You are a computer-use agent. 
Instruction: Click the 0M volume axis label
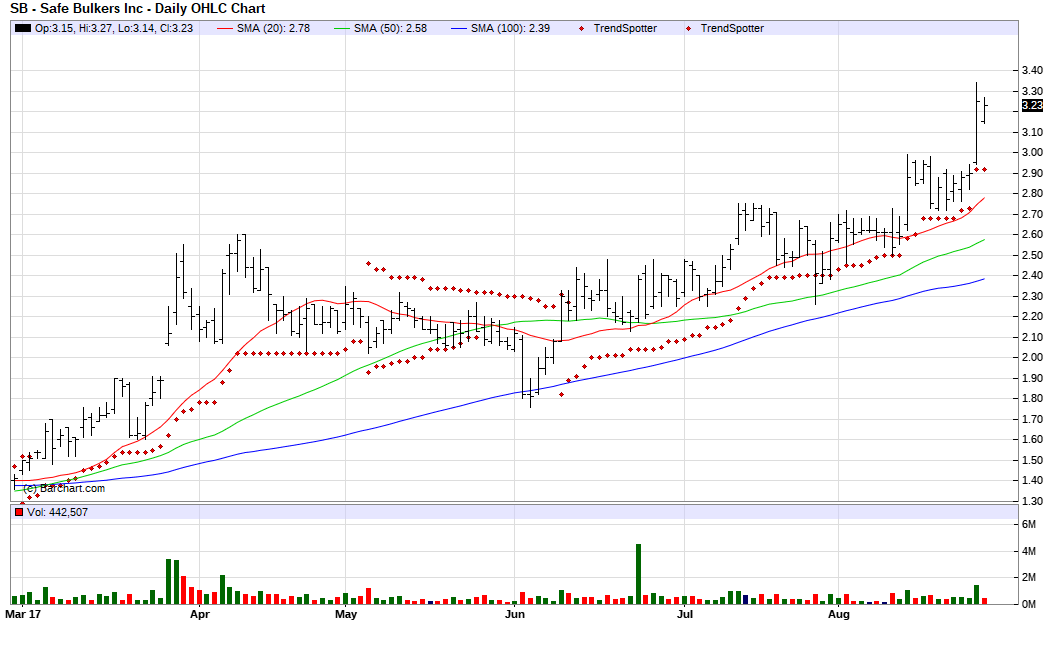tap(1029, 604)
